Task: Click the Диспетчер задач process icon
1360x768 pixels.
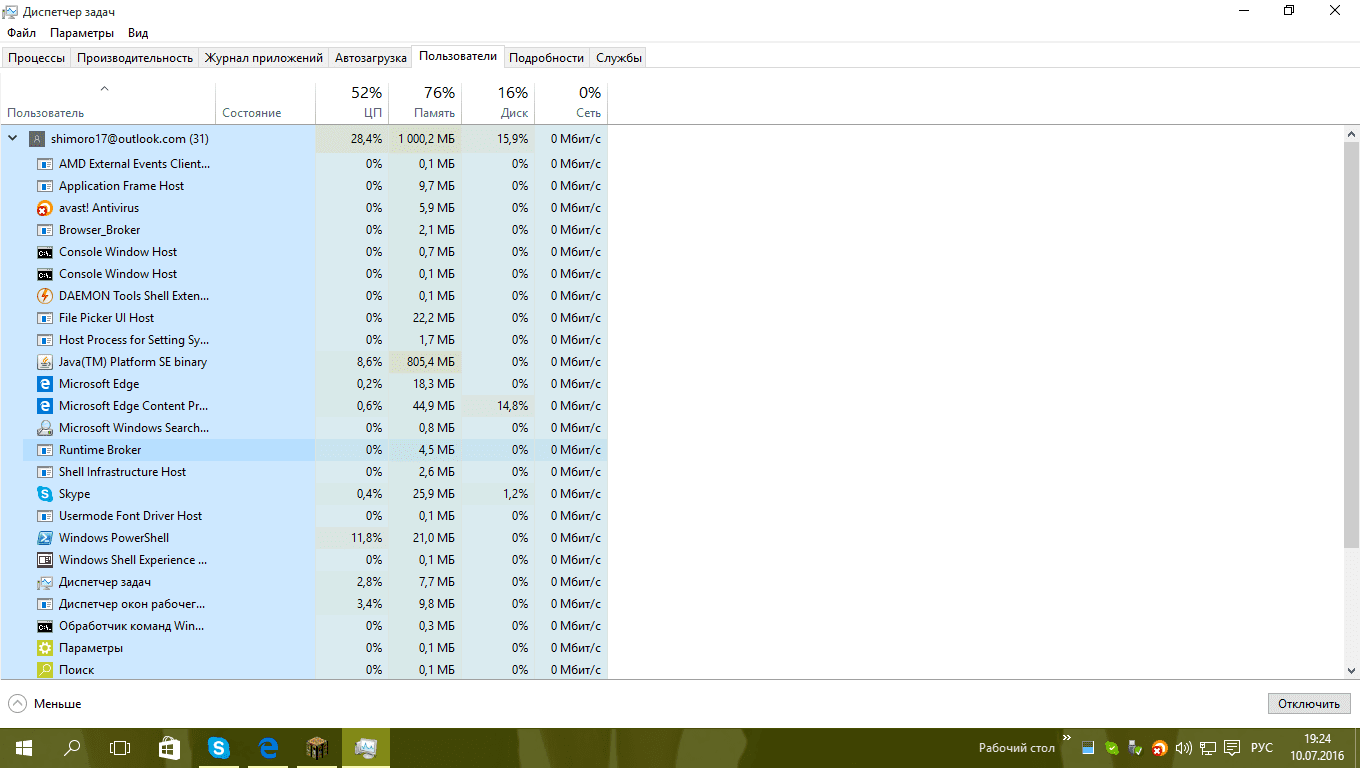Action: pyautogui.click(x=44, y=582)
